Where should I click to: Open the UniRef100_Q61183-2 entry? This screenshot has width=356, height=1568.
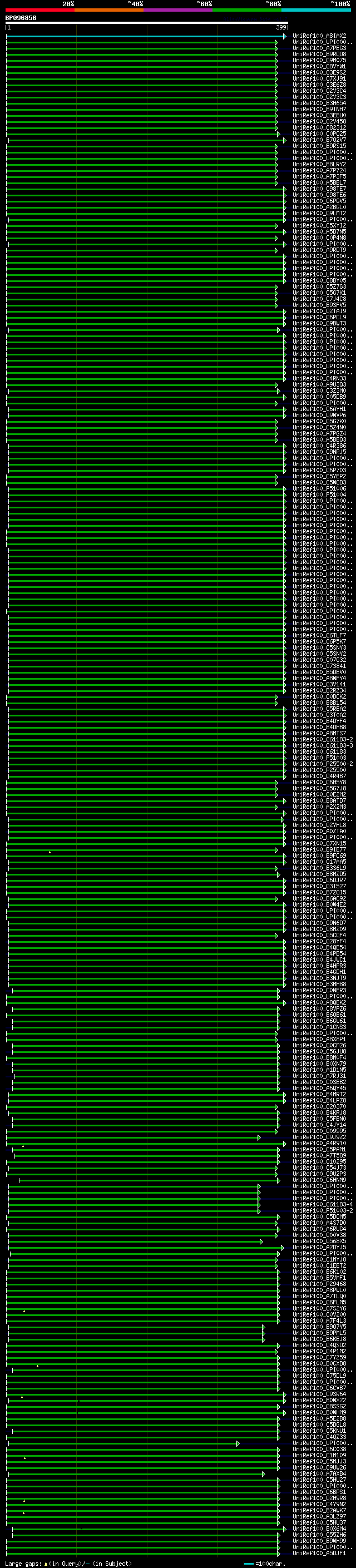[x=323, y=740]
